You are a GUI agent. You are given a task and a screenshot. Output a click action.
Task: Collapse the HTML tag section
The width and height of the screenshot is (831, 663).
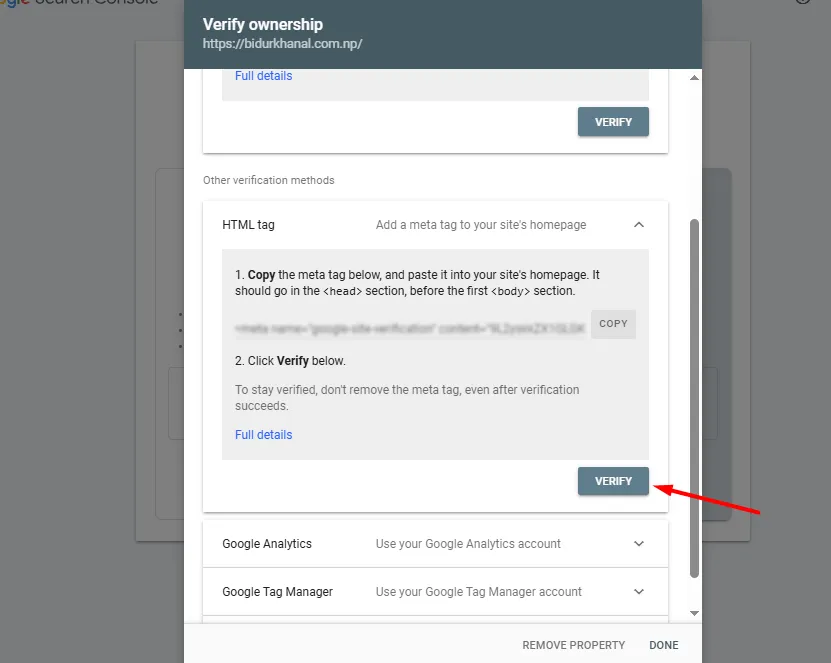[x=639, y=225]
